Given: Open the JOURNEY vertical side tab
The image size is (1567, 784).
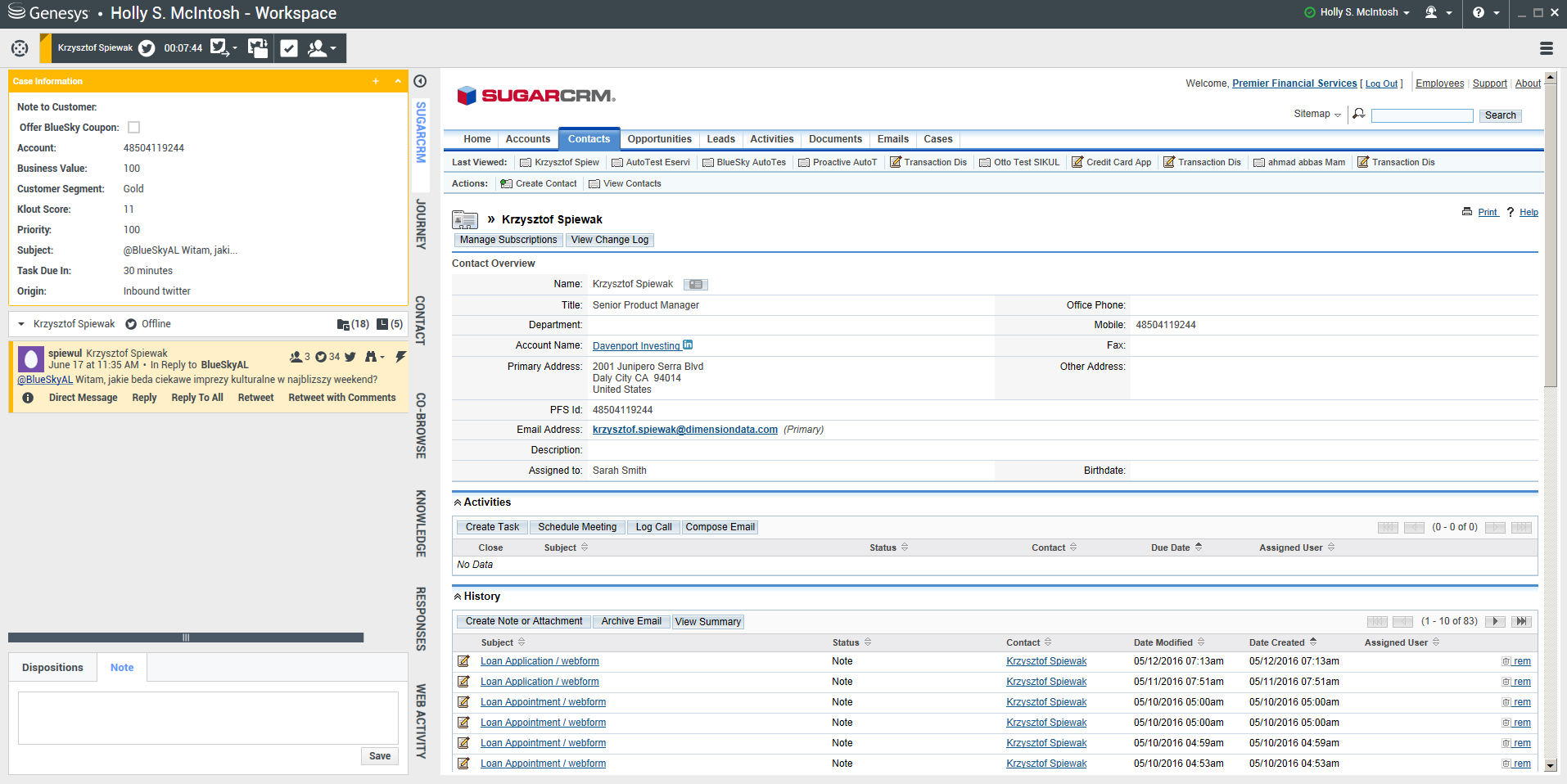Looking at the screenshot, I should (x=421, y=224).
